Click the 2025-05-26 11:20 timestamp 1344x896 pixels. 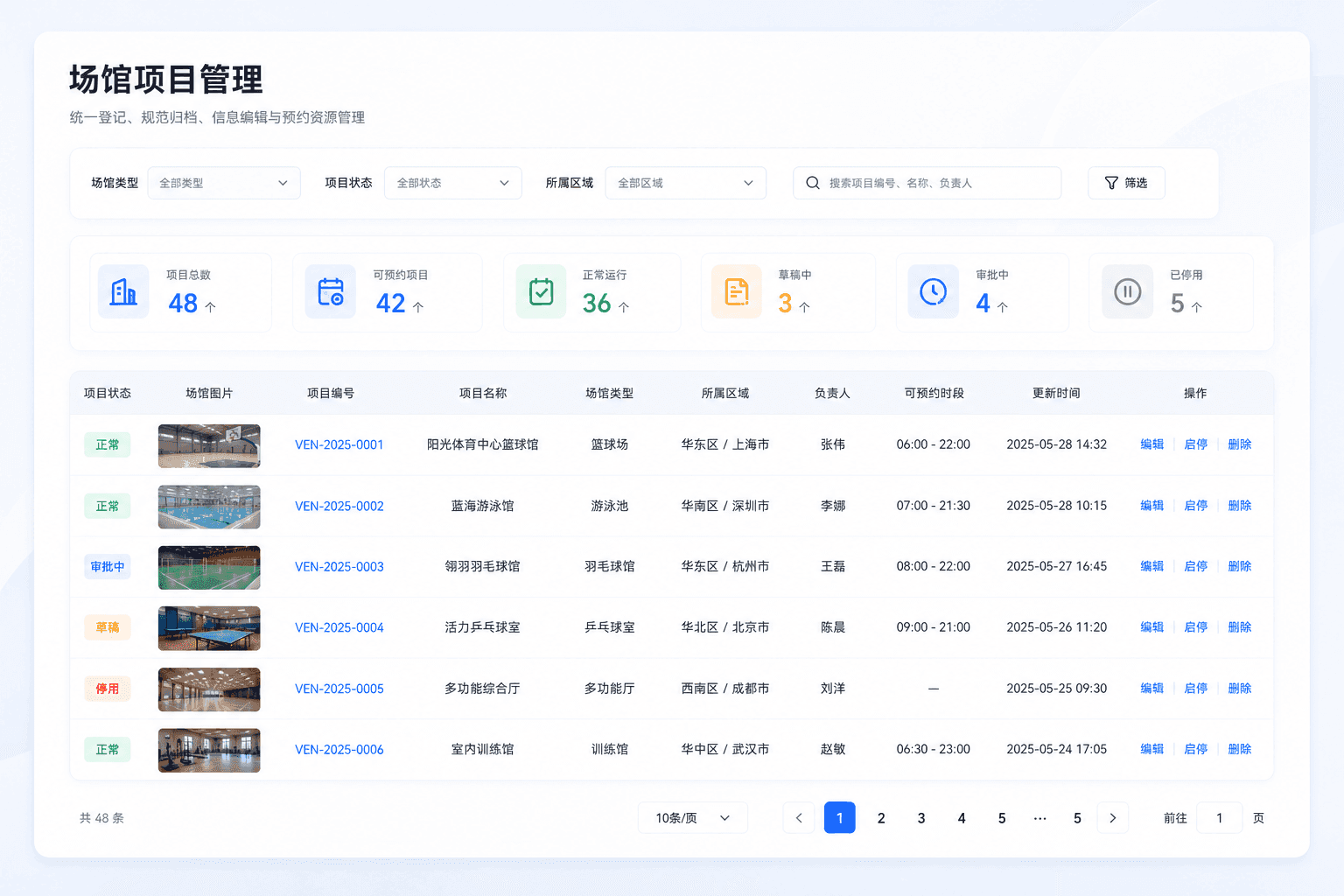(x=1057, y=627)
